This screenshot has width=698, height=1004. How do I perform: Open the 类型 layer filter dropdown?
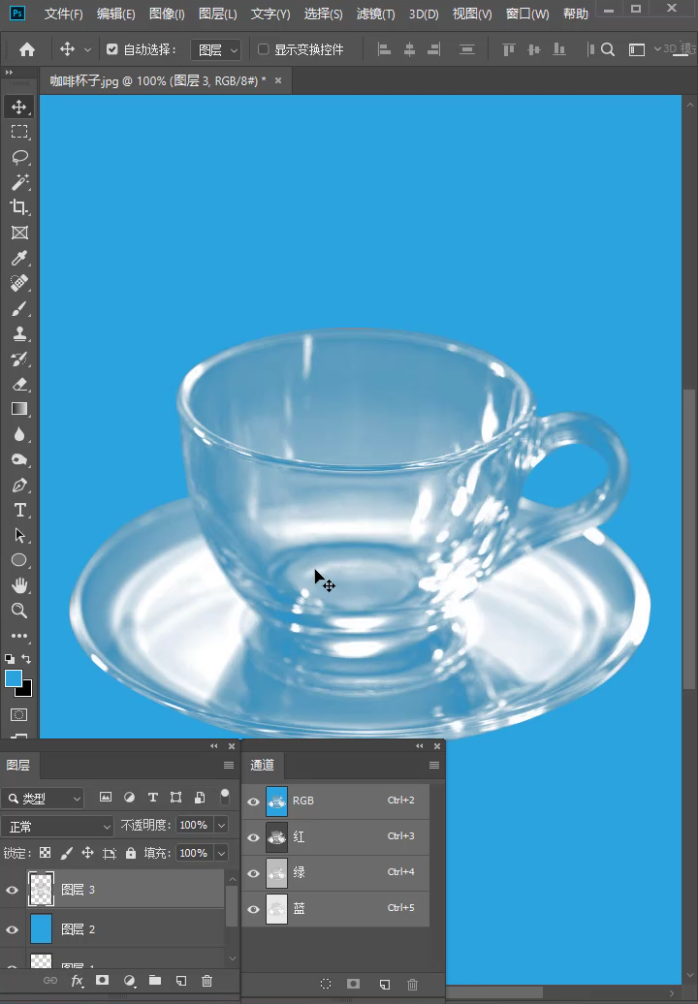tap(42, 798)
